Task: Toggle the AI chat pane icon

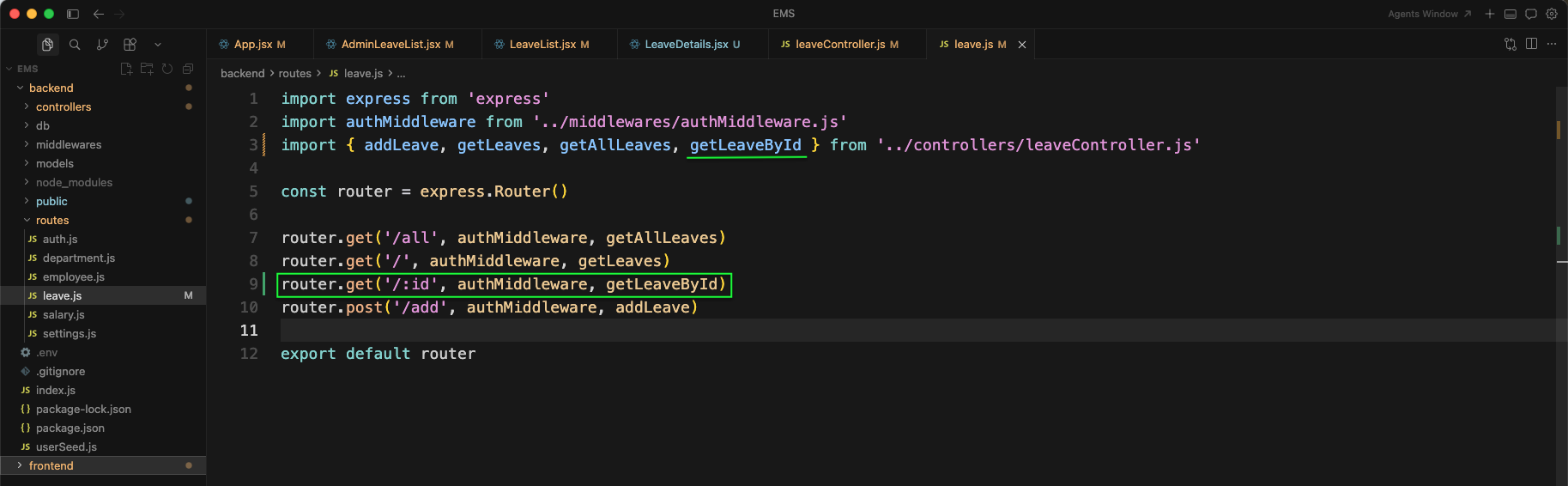Action: 1531,14
